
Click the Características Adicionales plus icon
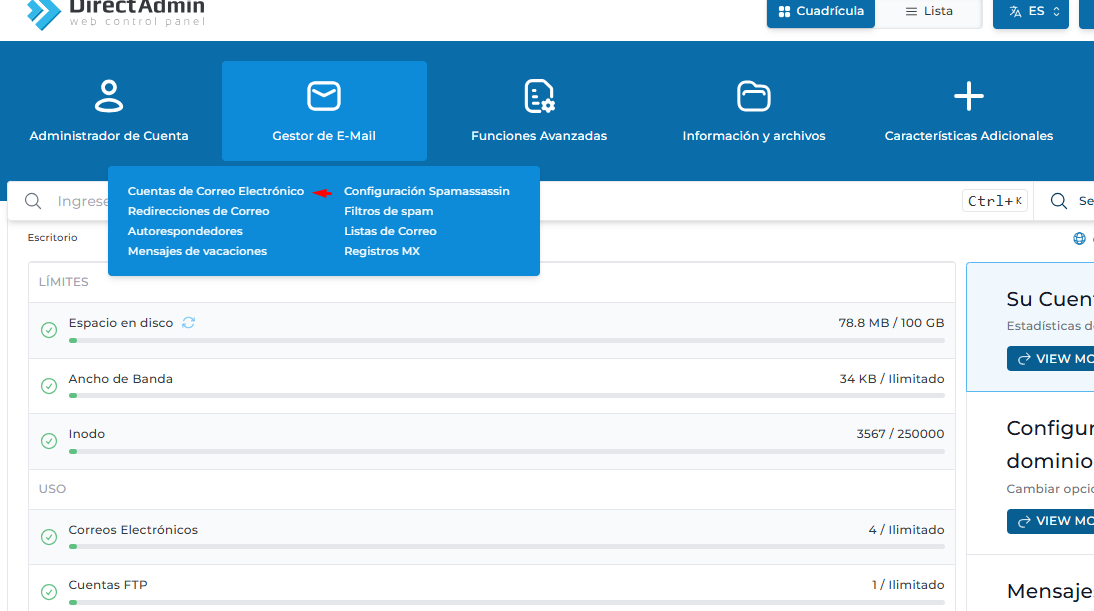point(968,96)
